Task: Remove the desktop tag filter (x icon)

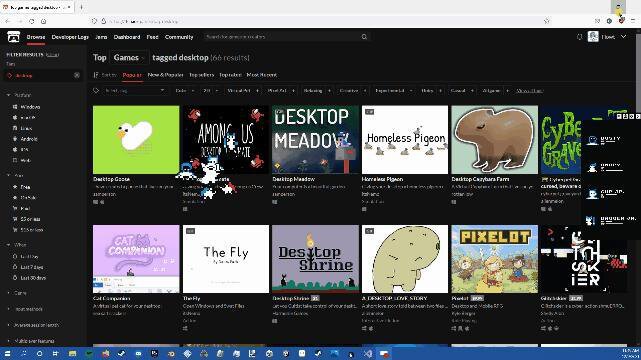Action: click(x=76, y=76)
